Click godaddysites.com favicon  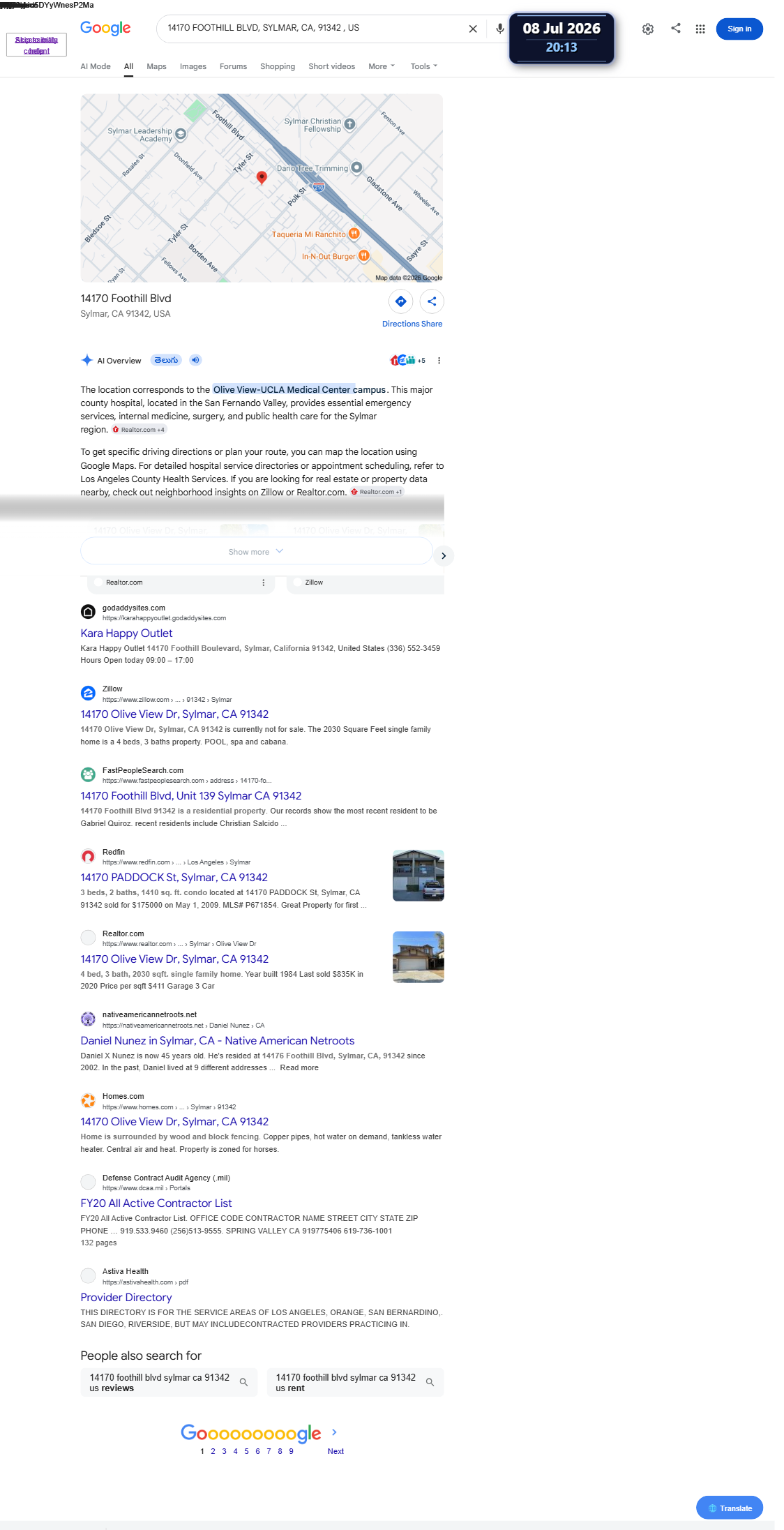(88, 612)
